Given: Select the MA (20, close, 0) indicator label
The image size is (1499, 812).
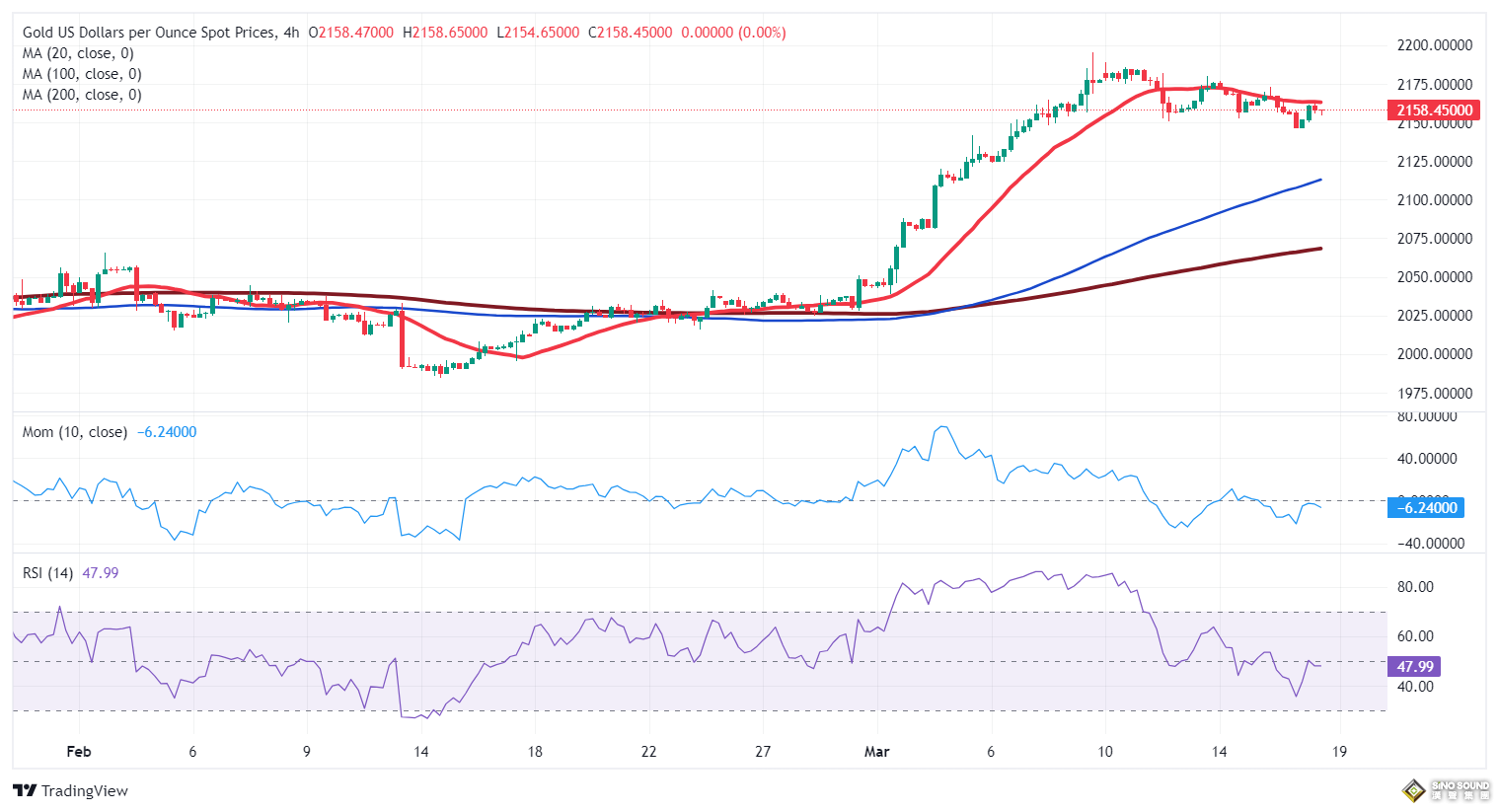Looking at the screenshot, I should pos(78,53).
